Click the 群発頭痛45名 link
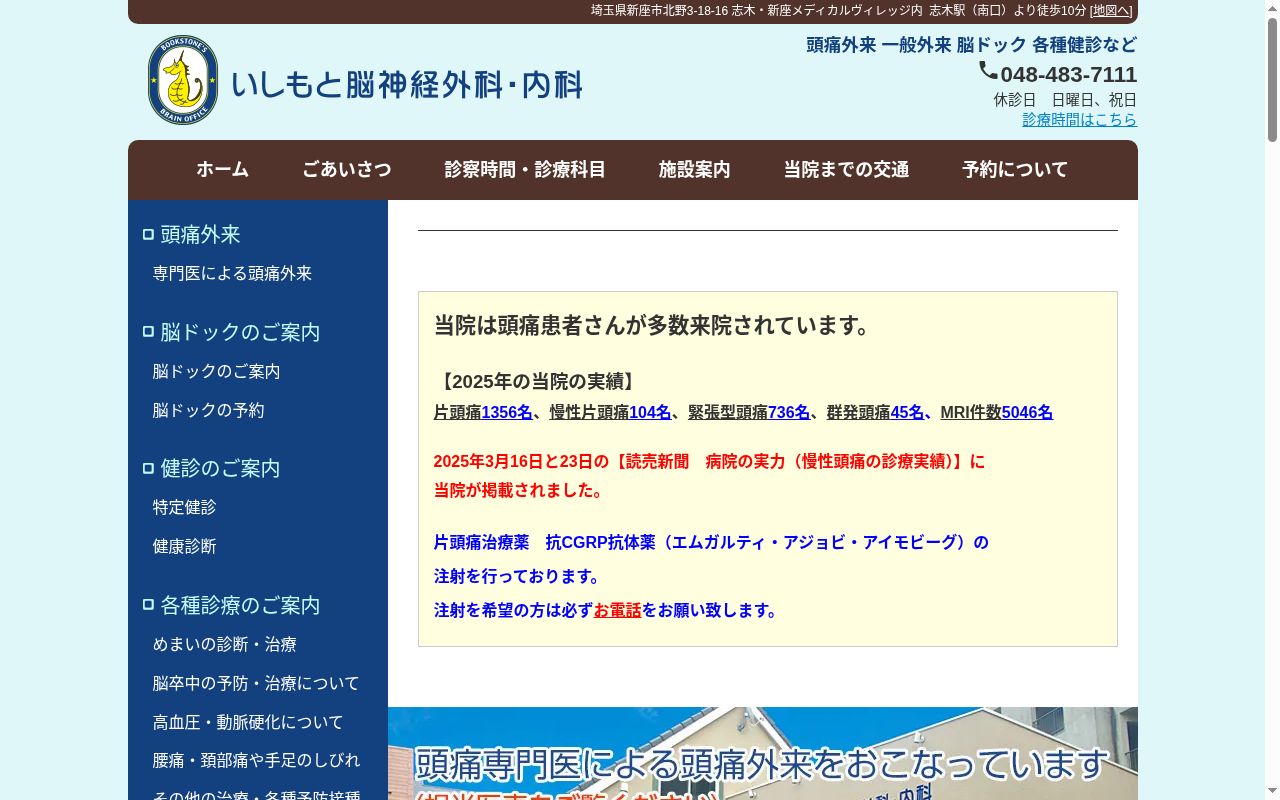The image size is (1280, 800). point(876,413)
